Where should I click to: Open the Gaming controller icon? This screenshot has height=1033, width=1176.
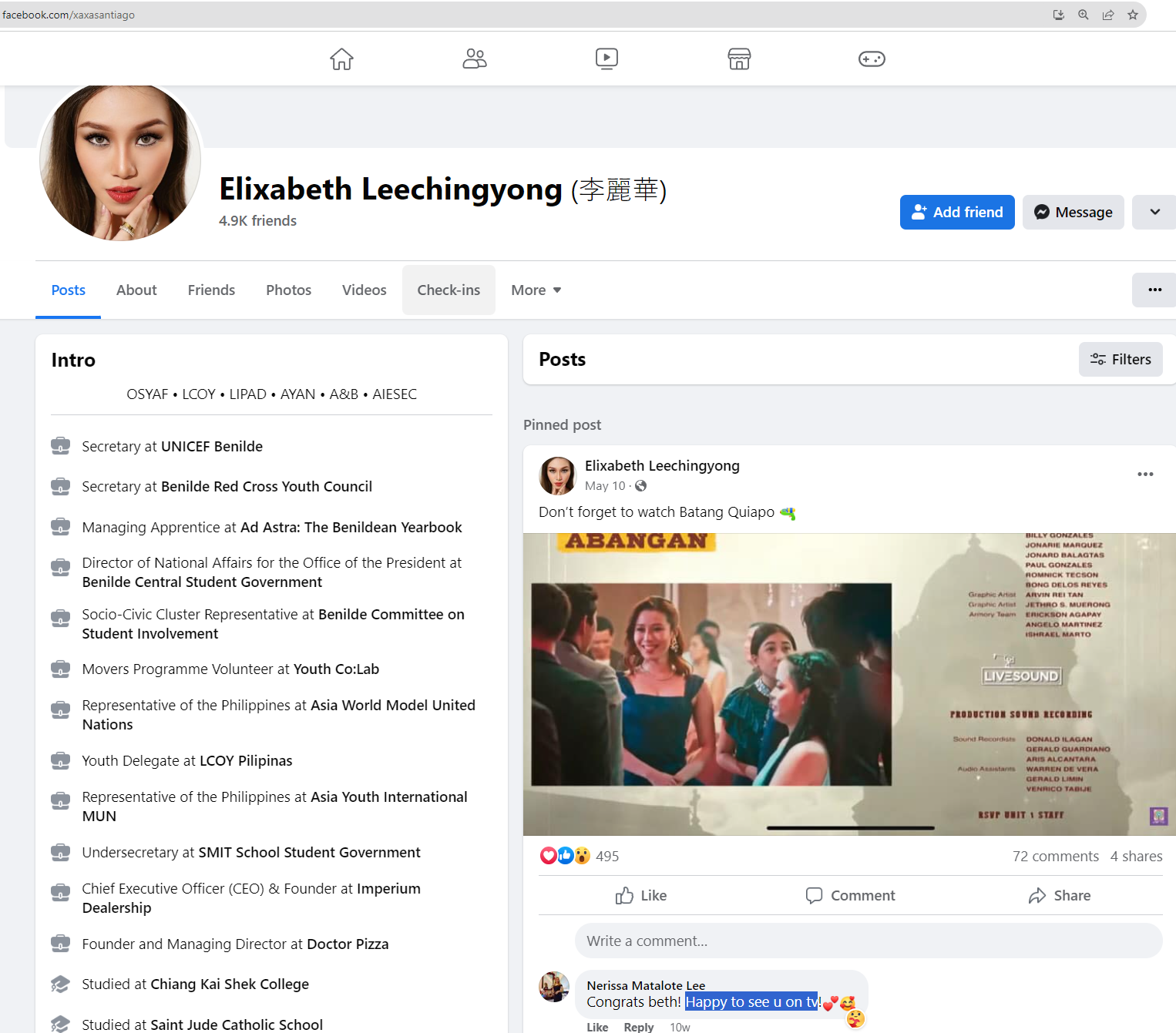(x=872, y=59)
